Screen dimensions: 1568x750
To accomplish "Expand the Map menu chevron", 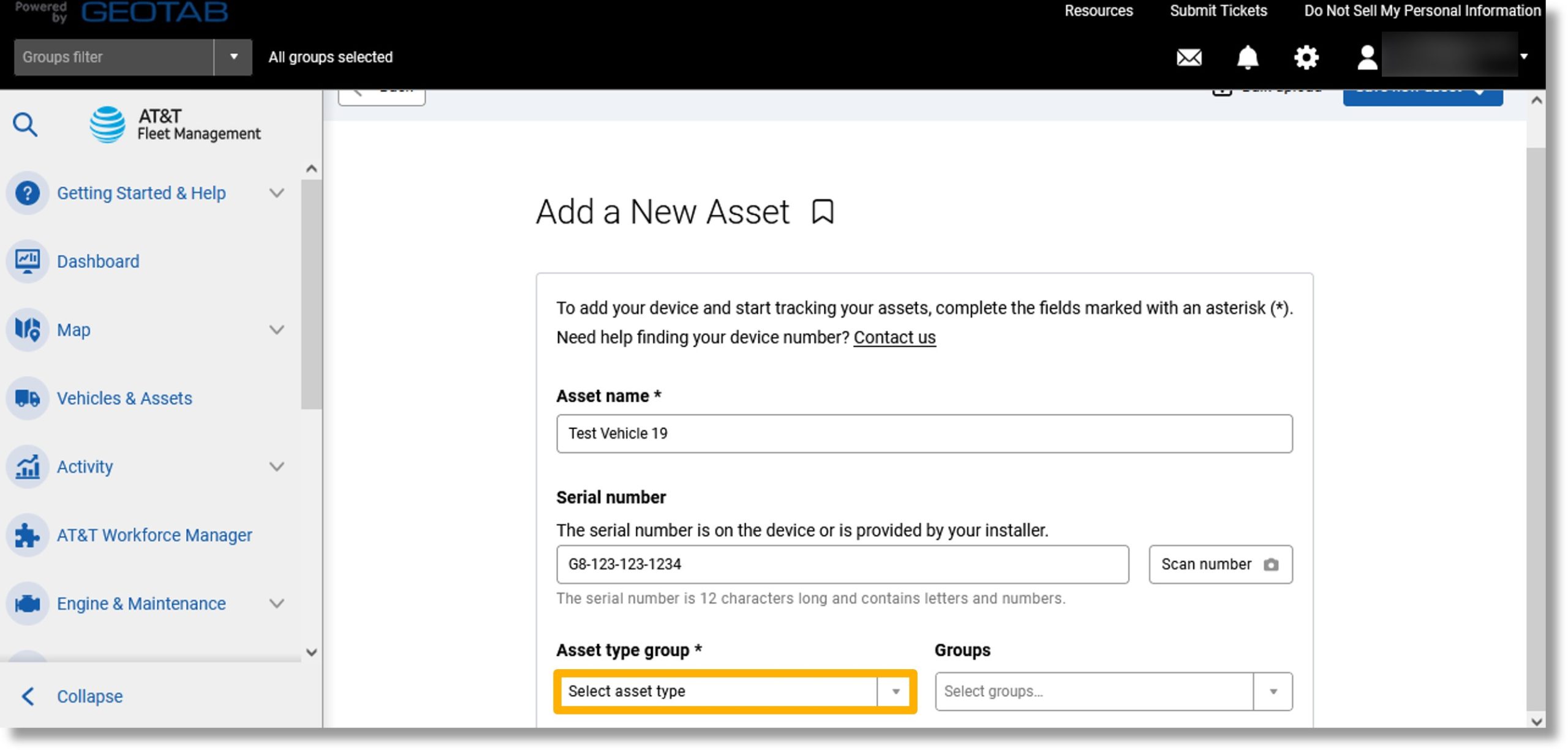I will 277,330.
